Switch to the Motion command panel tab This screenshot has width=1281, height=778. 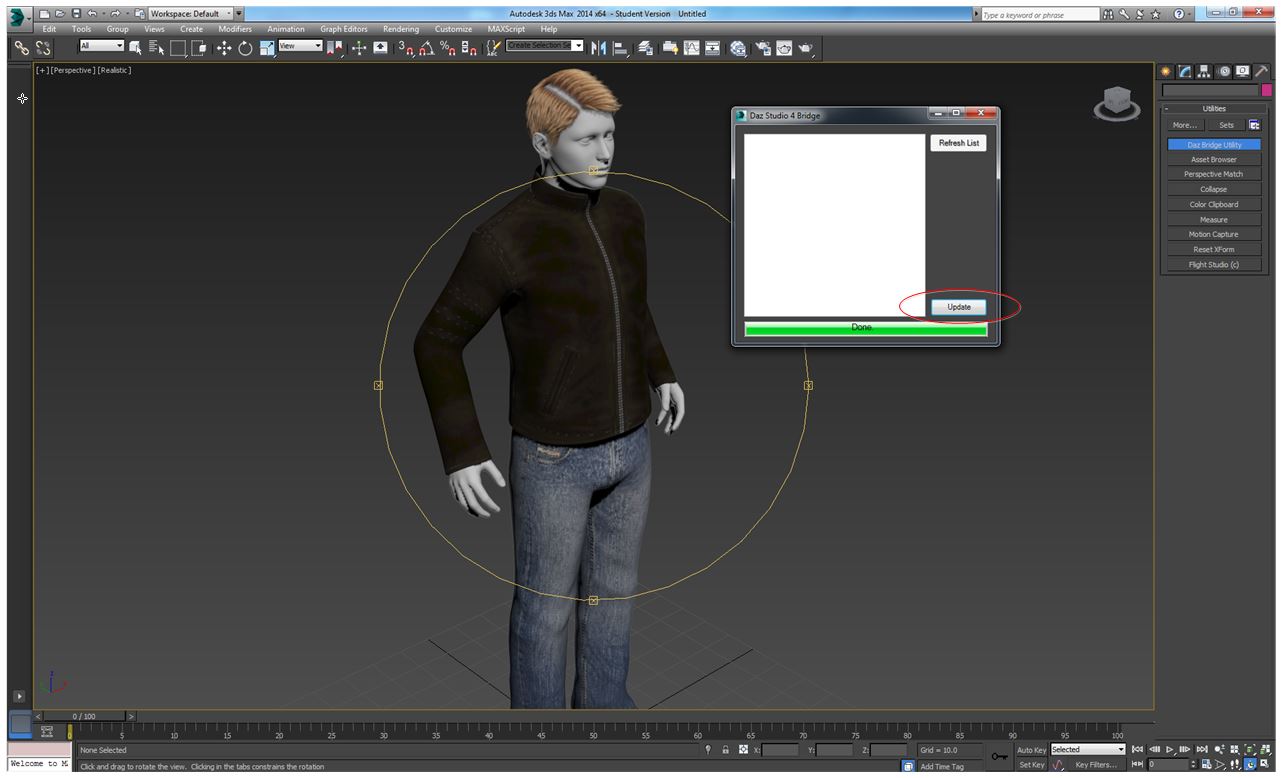(1224, 71)
